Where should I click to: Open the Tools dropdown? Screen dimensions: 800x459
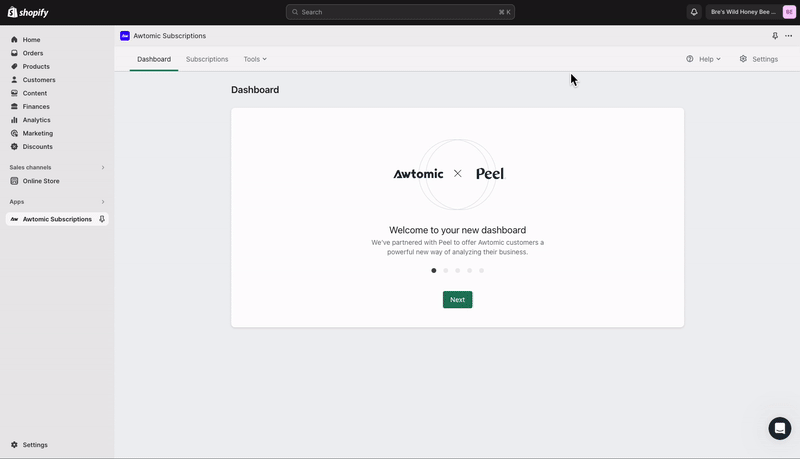tap(255, 59)
